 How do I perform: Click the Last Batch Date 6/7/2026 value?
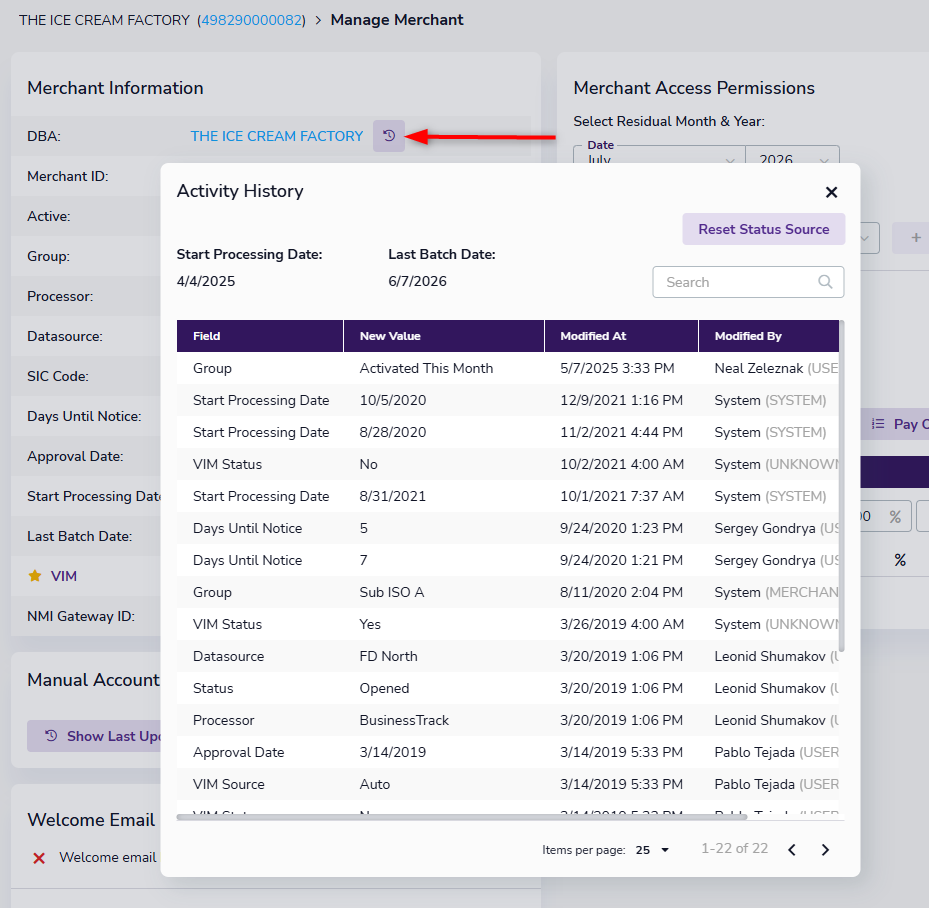pos(417,281)
